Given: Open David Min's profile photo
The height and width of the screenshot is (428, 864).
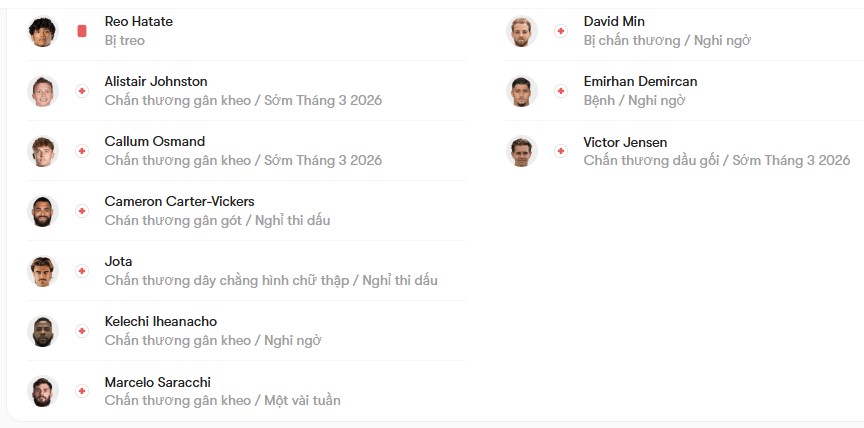Looking at the screenshot, I should pyautogui.click(x=521, y=31).
